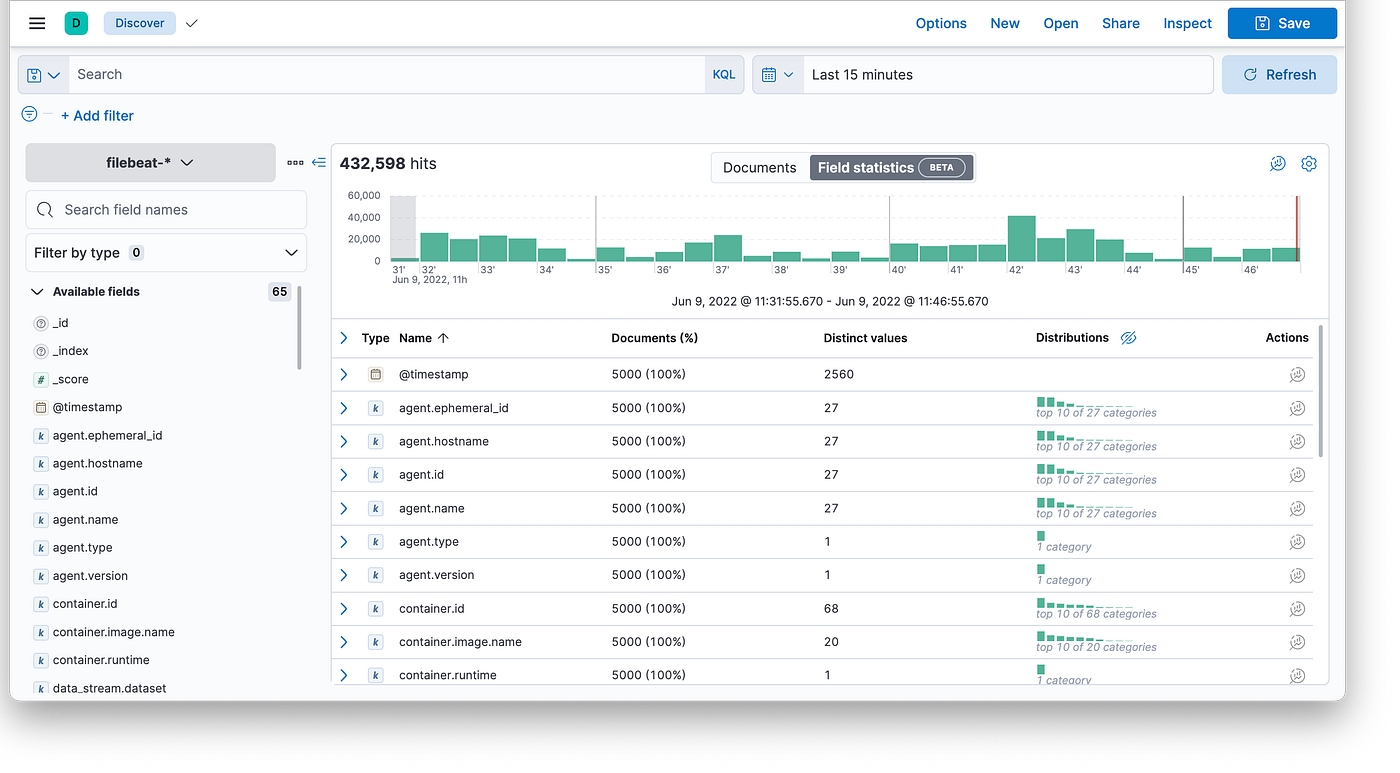Click the collapse sidebar arrow icon

pyautogui.click(x=319, y=162)
